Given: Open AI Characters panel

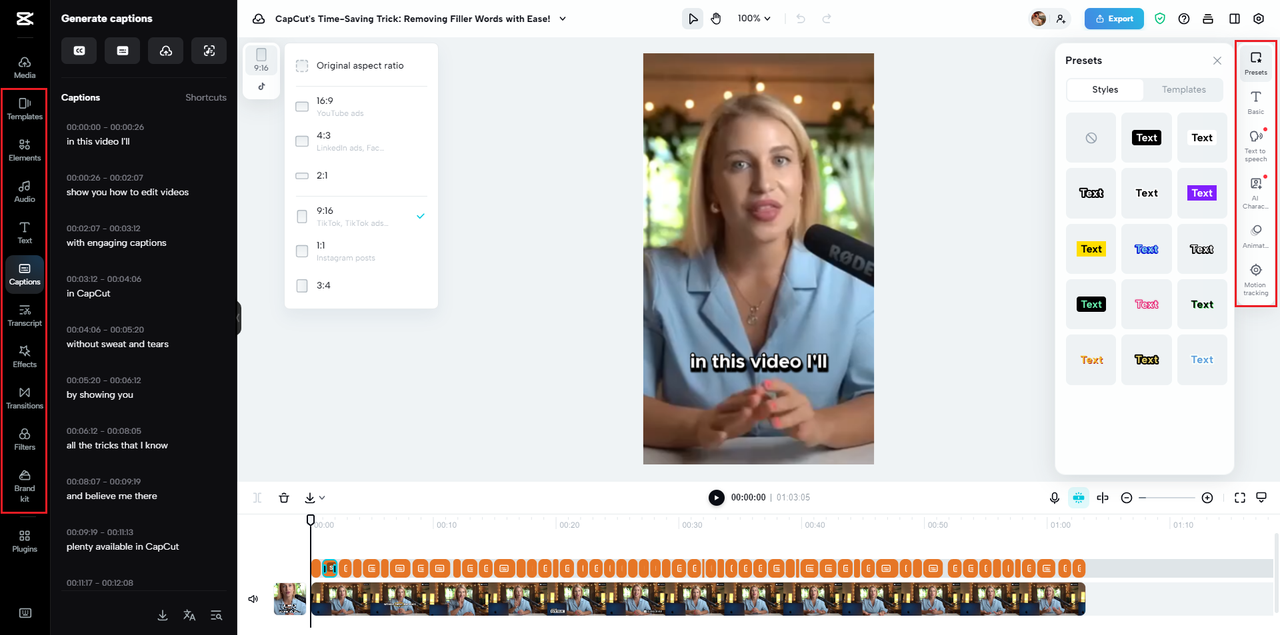Looking at the screenshot, I should pyautogui.click(x=1256, y=191).
